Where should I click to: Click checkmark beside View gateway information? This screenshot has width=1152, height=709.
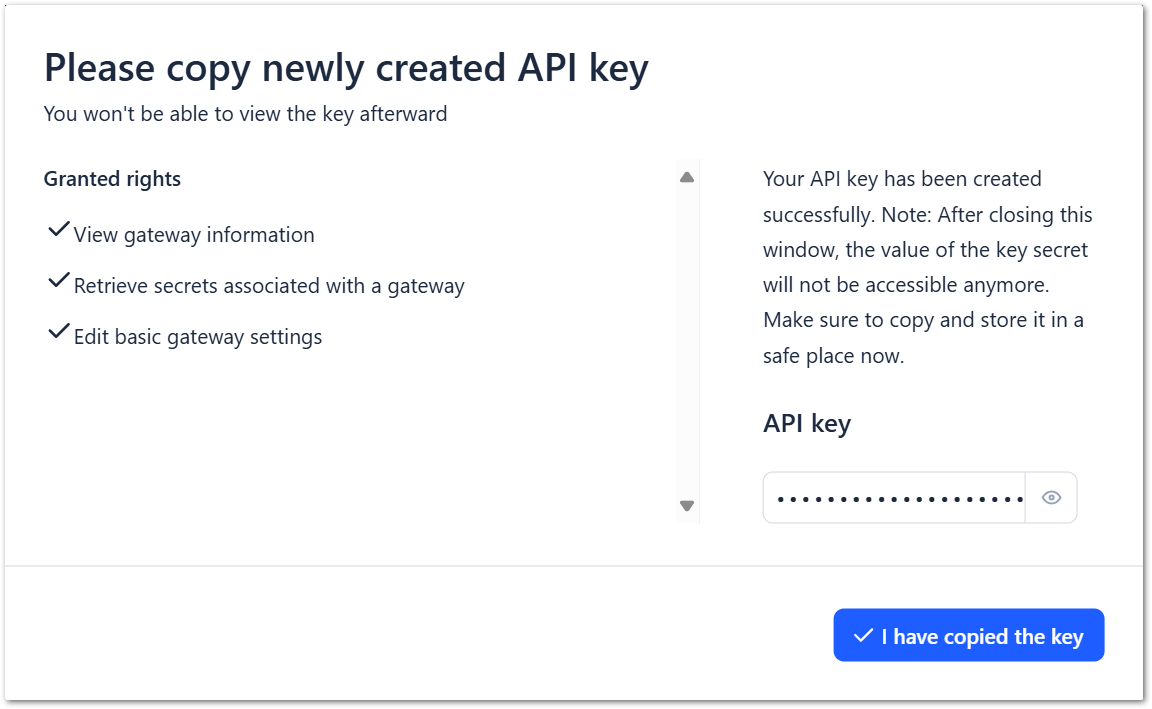58,231
